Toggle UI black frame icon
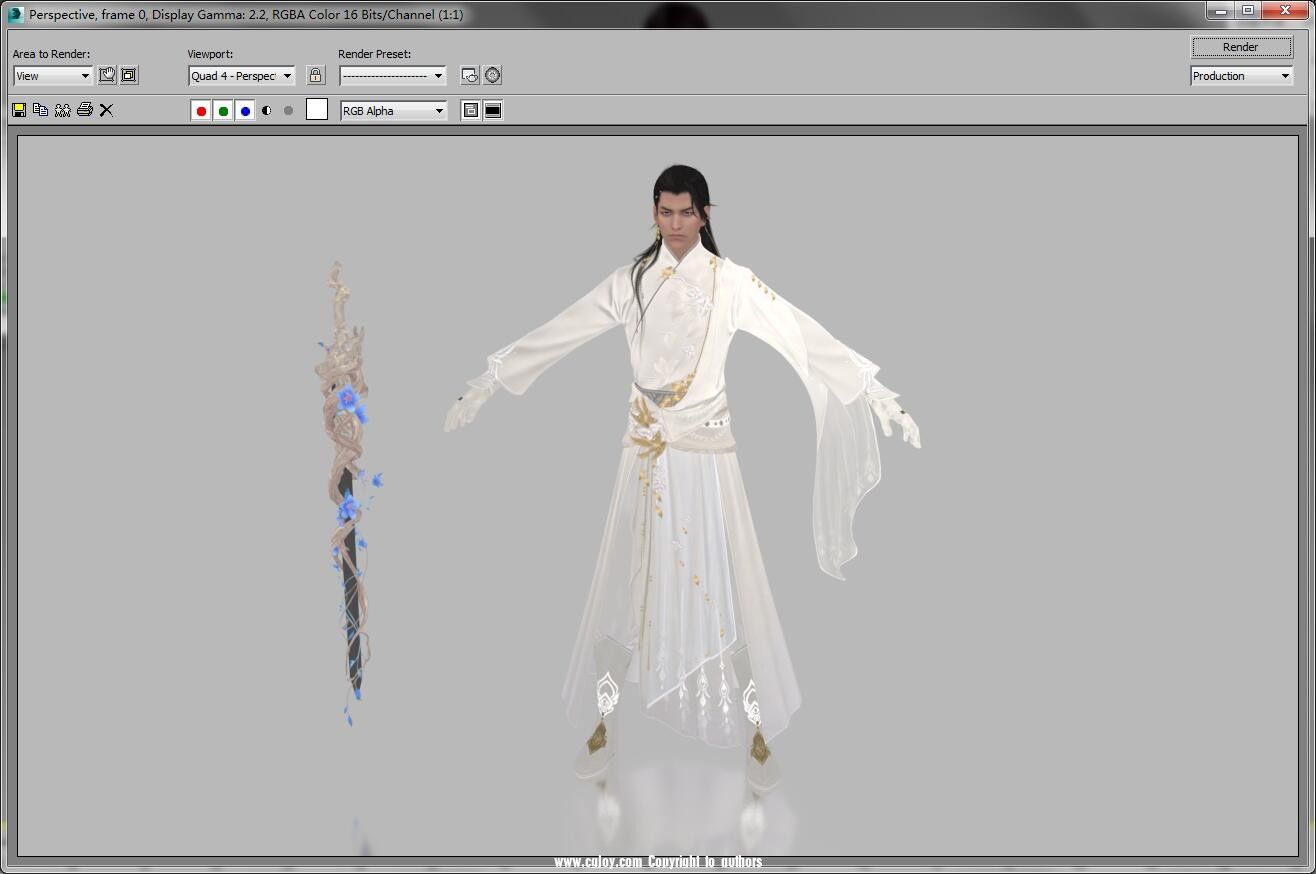The width and height of the screenshot is (1316, 874). [x=492, y=111]
